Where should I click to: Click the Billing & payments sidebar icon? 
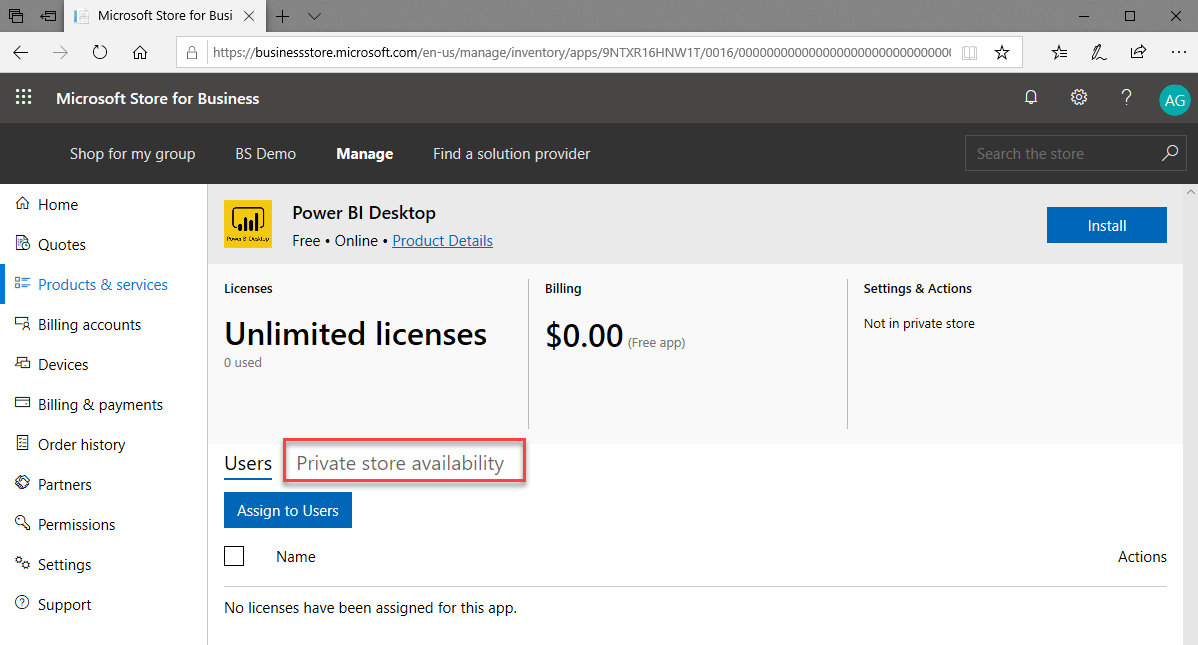[23, 403]
